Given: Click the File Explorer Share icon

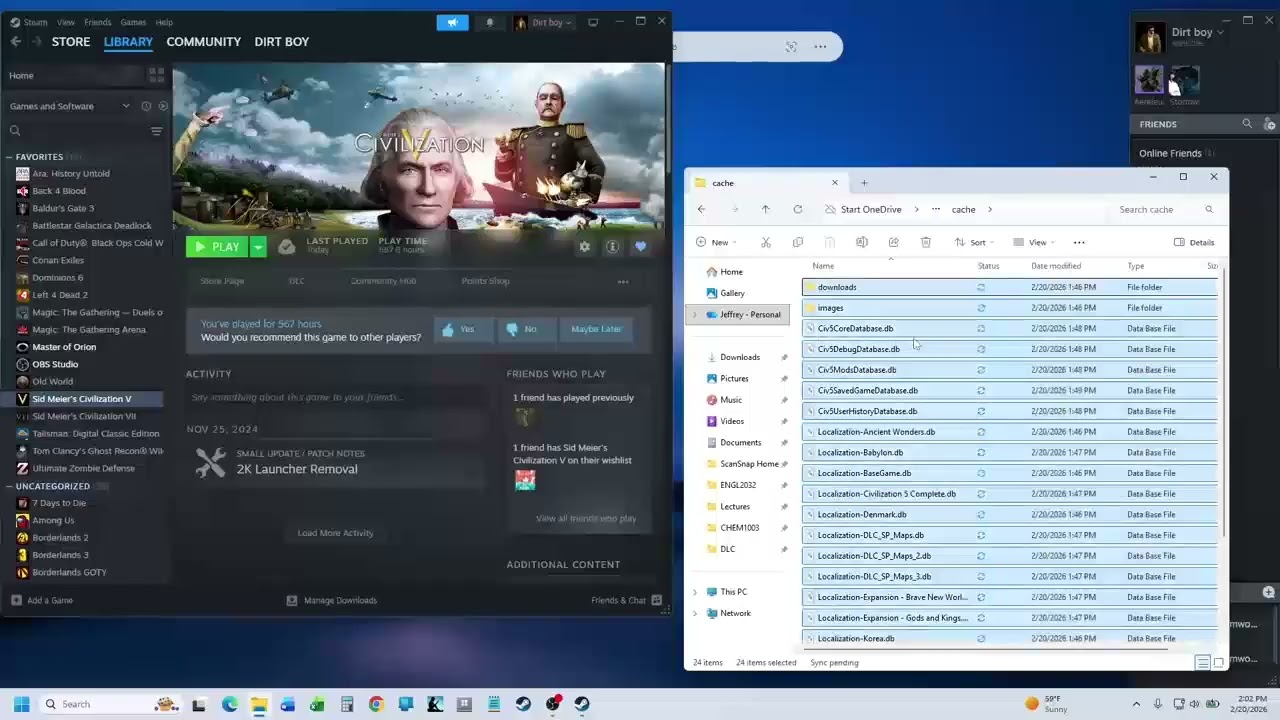Looking at the screenshot, I should tap(894, 242).
